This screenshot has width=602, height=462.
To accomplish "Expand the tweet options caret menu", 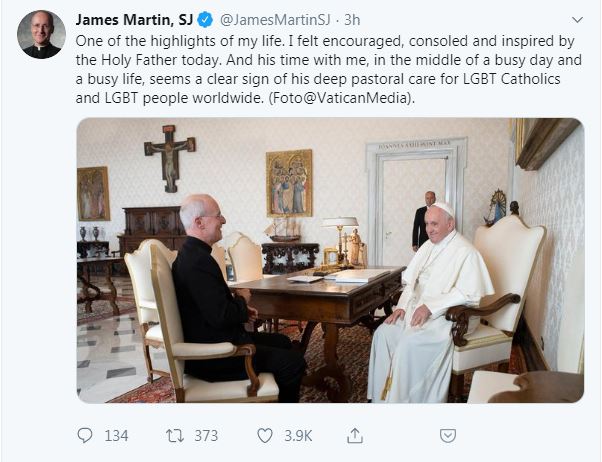I will pyautogui.click(x=577, y=19).
